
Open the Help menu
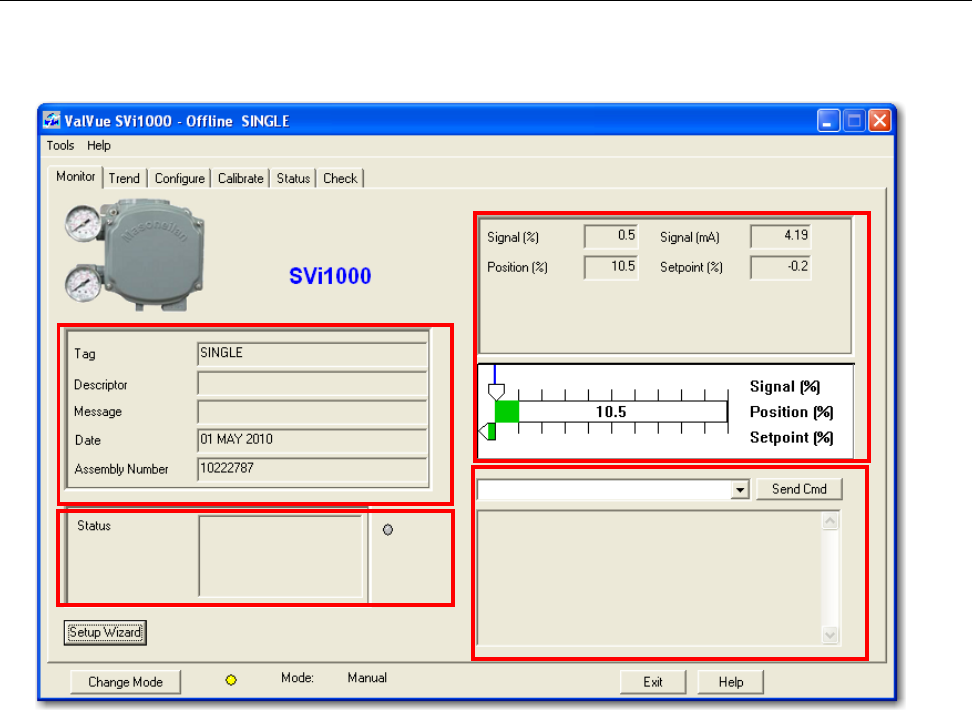tap(99, 145)
